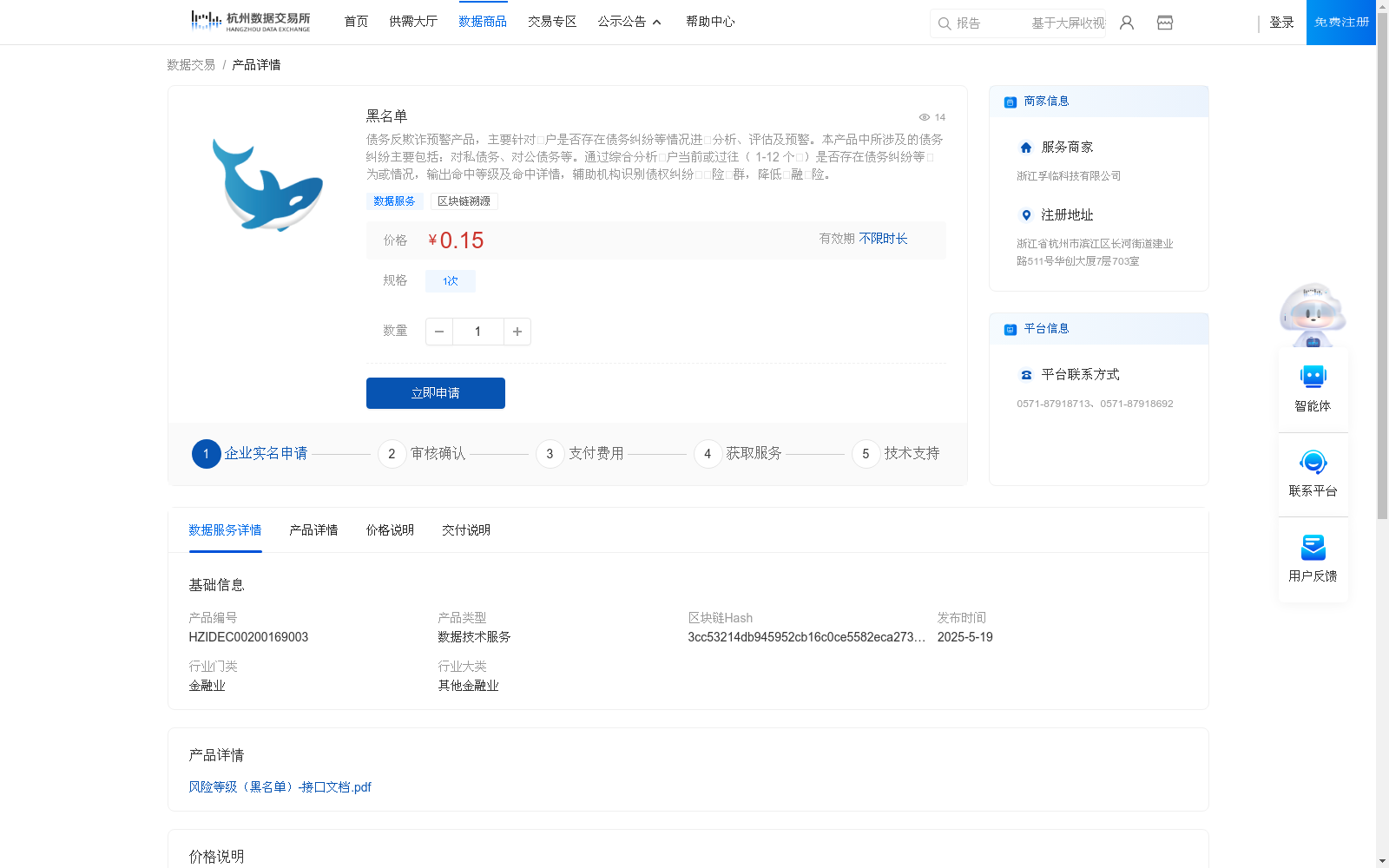Click the 区块链溯源 tag
The height and width of the screenshot is (868, 1389).
(x=464, y=201)
